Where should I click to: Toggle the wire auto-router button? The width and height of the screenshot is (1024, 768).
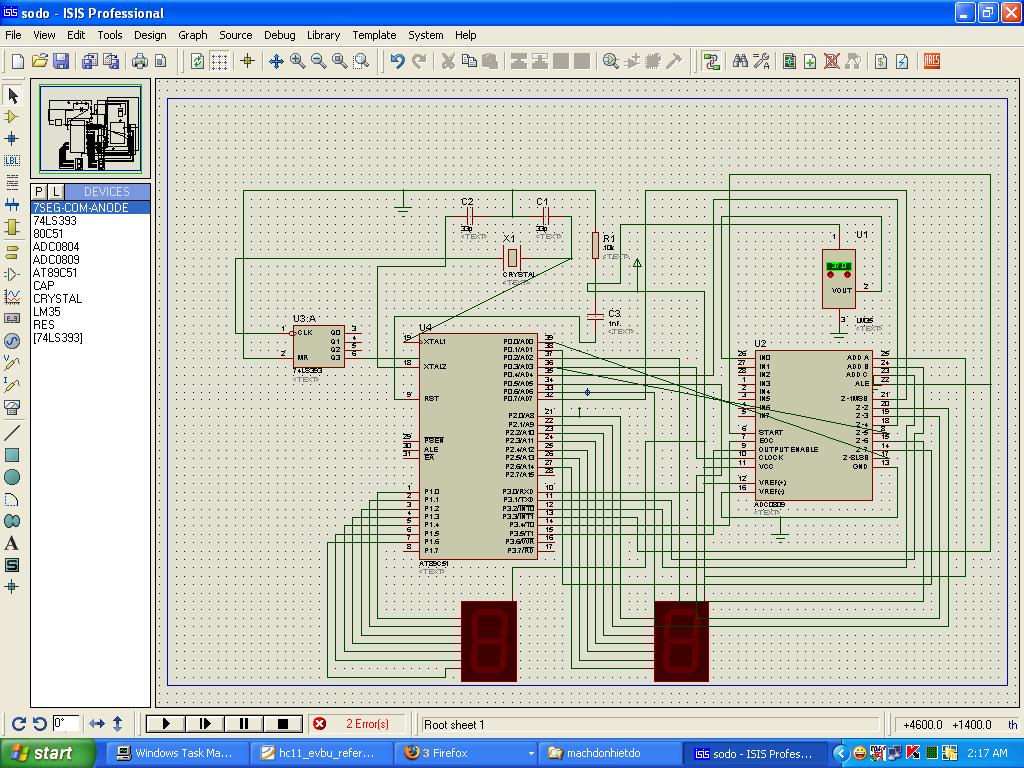(711, 61)
